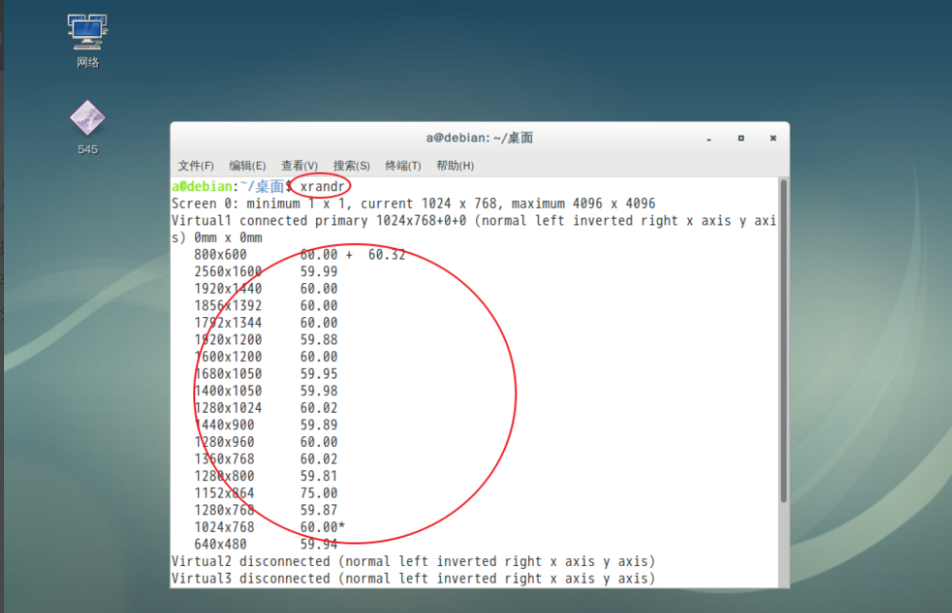Open the 查看(V) menu
Screen dimensions: 952x613
click(299, 166)
